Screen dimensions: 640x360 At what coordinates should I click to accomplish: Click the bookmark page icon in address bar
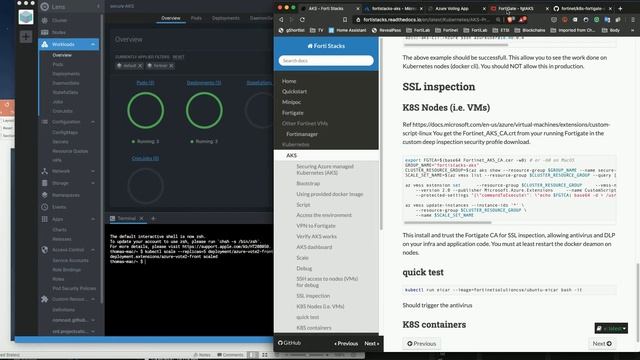point(345,19)
